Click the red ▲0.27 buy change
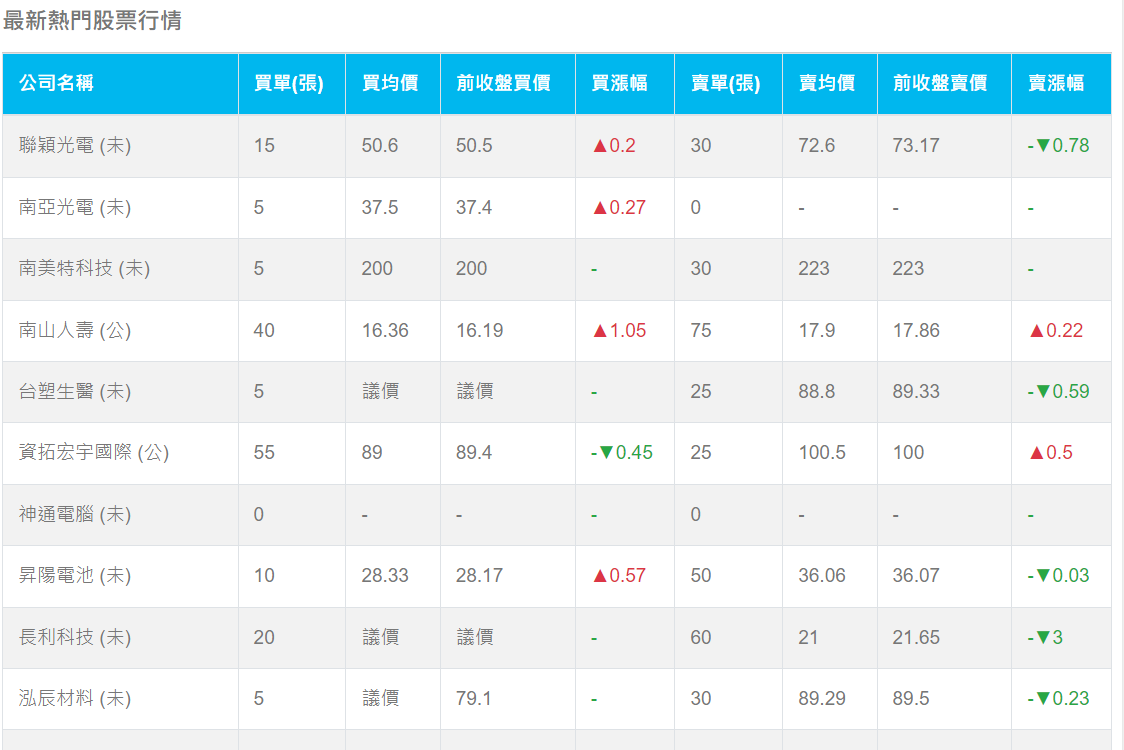Screen dimensions: 1124x750 pos(620,208)
